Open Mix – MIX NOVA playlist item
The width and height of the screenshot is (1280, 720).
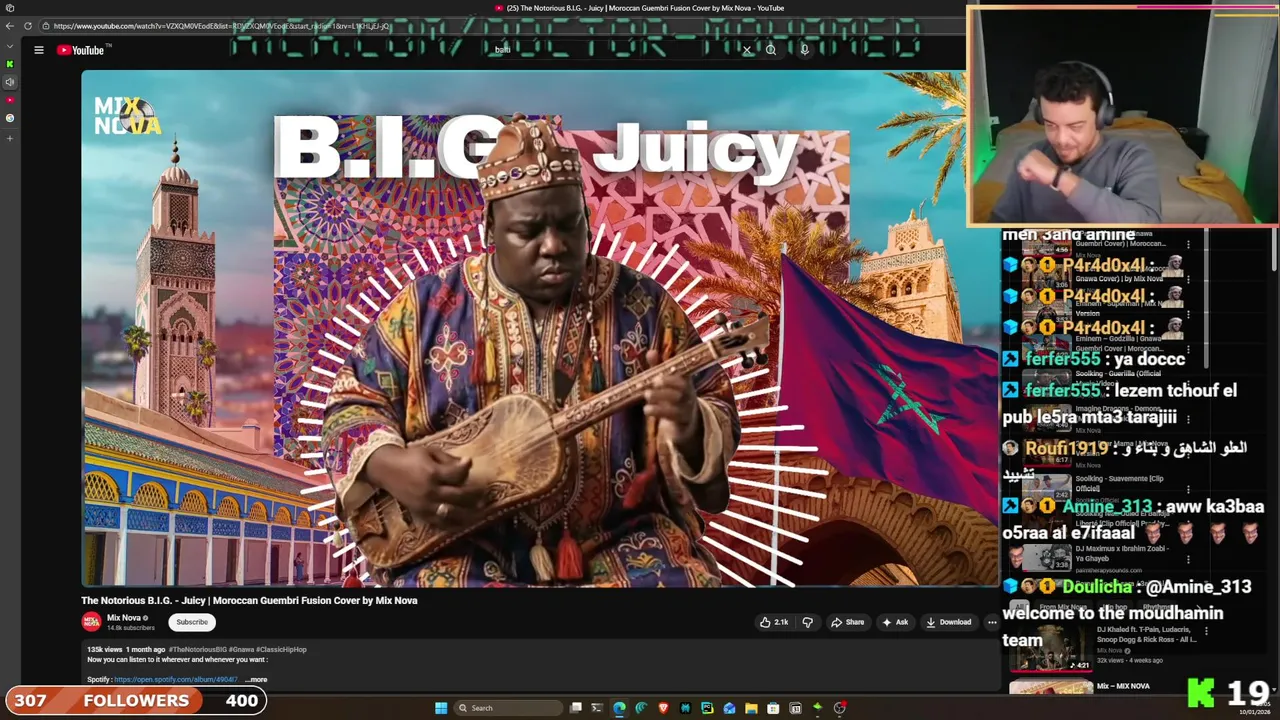tap(1123, 686)
